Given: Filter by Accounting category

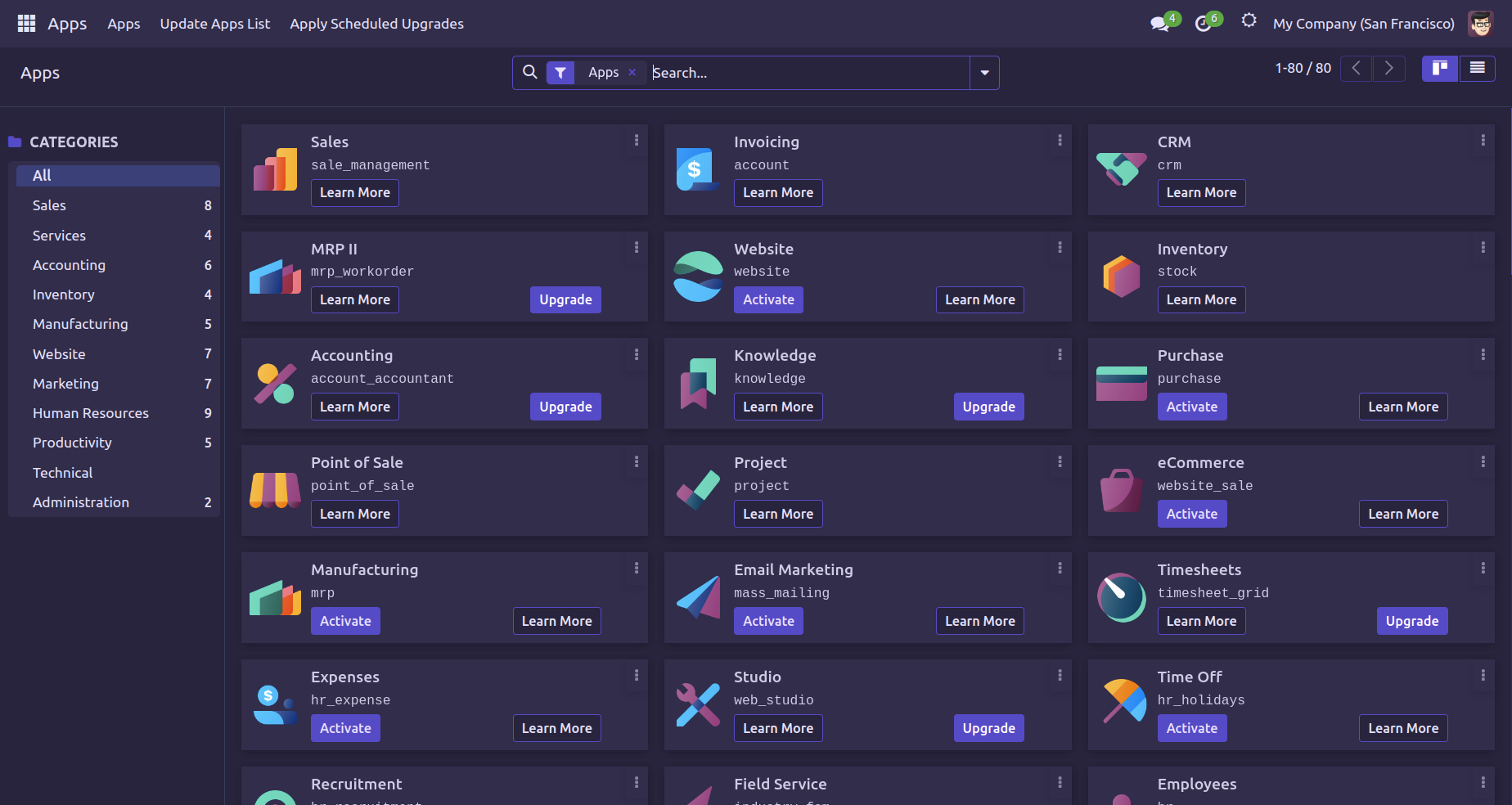Looking at the screenshot, I should (118, 265).
